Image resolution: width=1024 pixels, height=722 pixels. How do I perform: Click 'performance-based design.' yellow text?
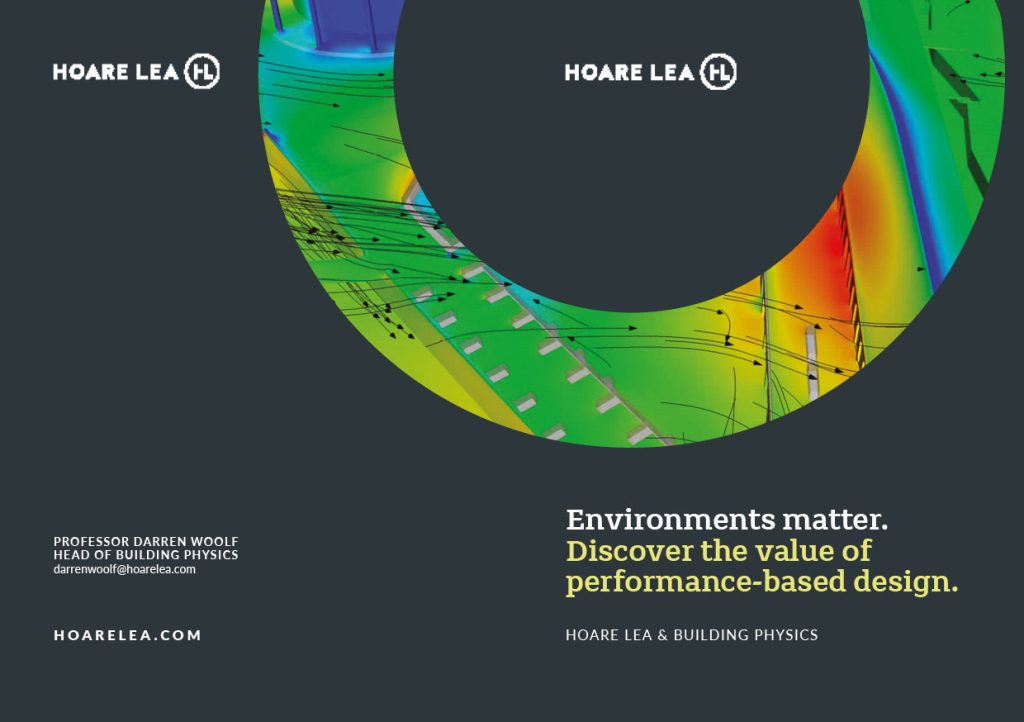tap(761, 582)
